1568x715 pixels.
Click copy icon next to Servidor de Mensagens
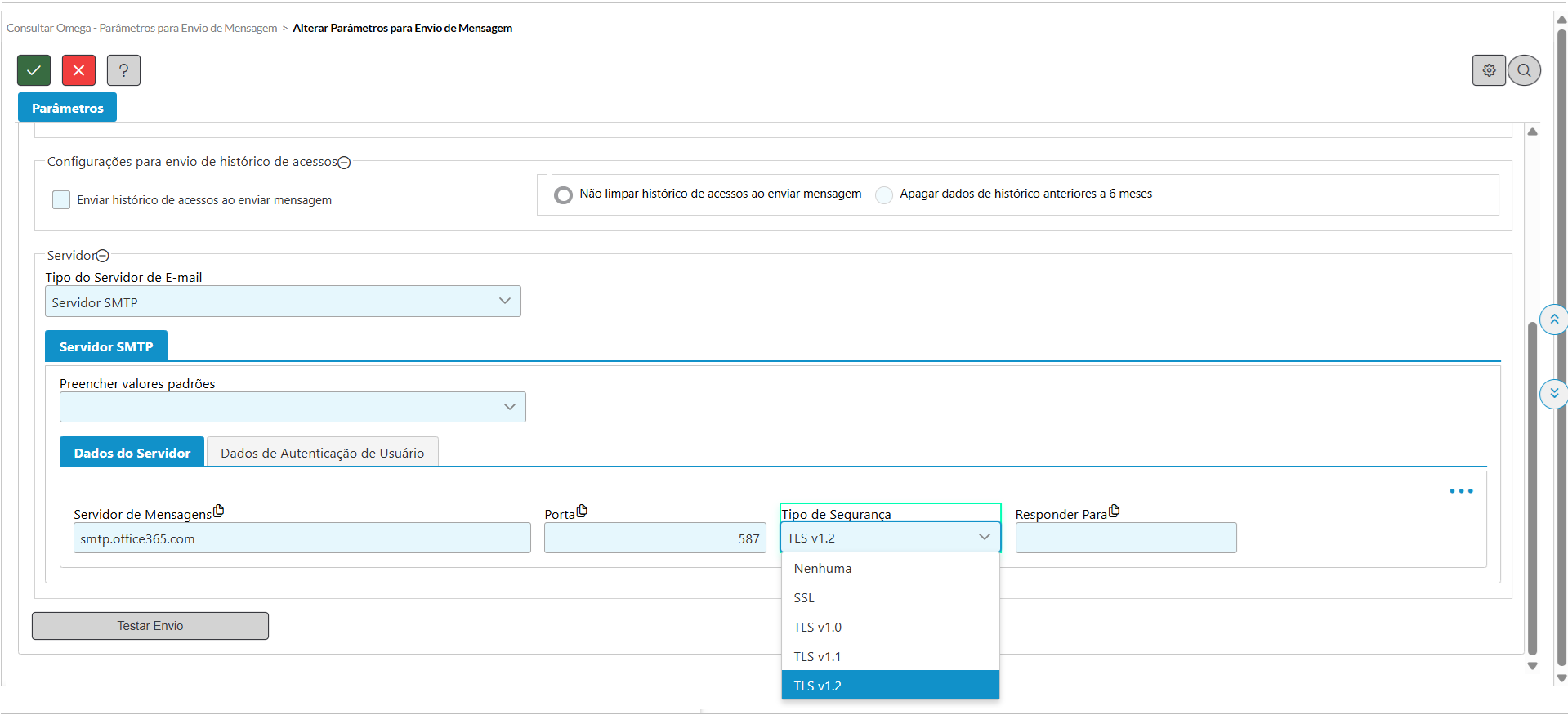(x=218, y=512)
